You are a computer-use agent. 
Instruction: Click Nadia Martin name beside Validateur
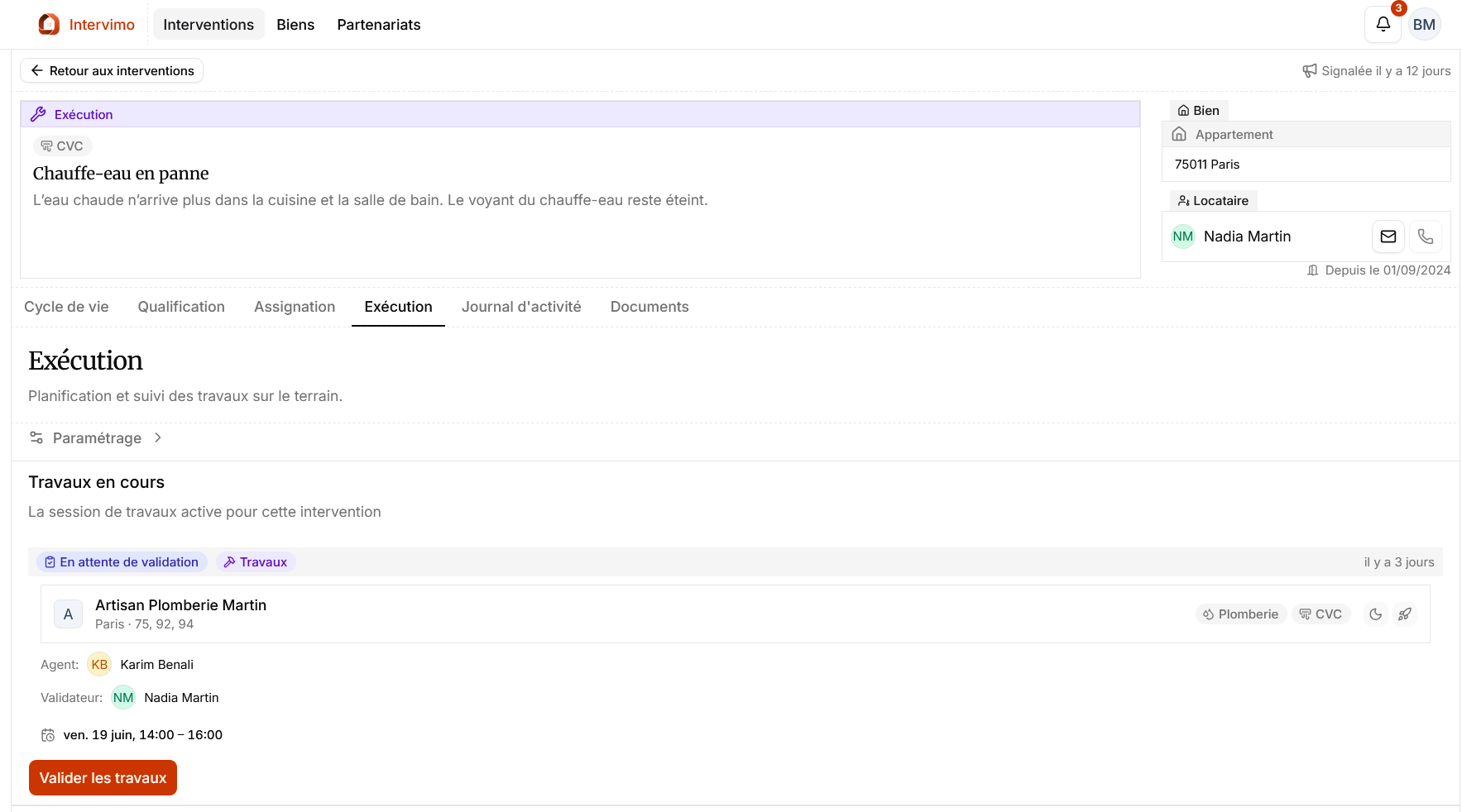(181, 698)
